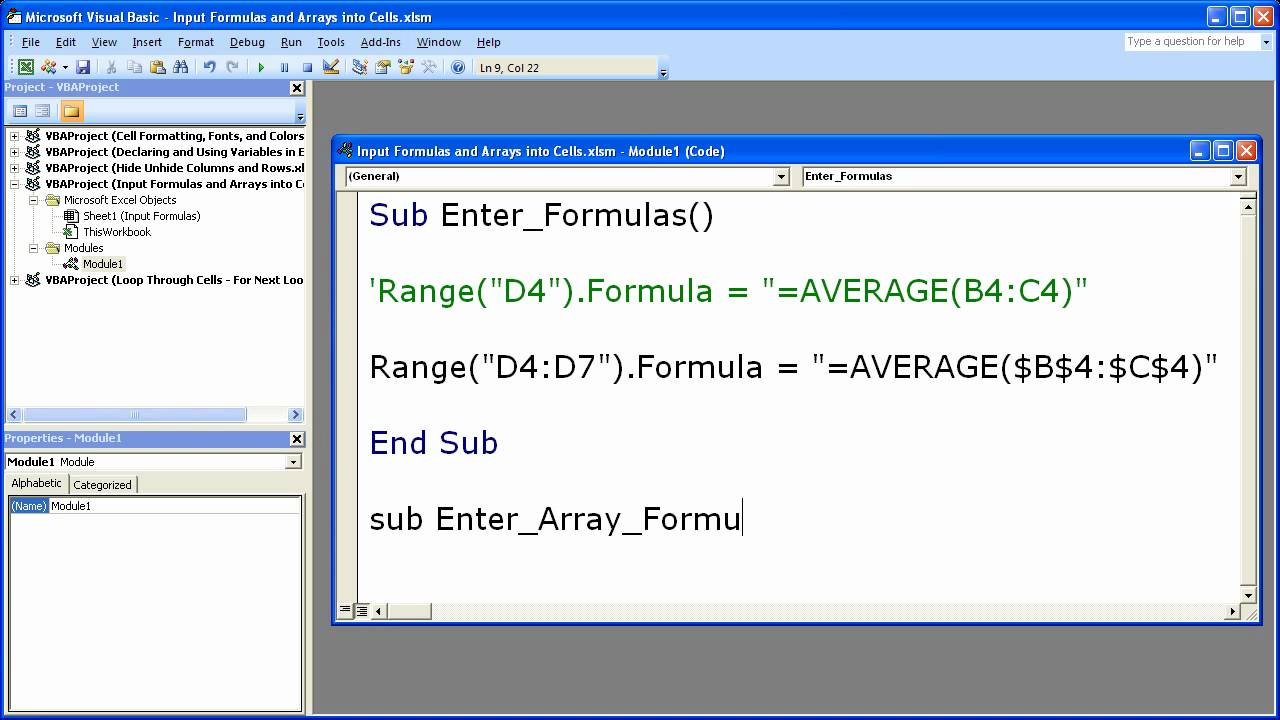Click the Standard toolbar options arrow
Image resolution: width=1280 pixels, height=720 pixels.
[x=663, y=73]
